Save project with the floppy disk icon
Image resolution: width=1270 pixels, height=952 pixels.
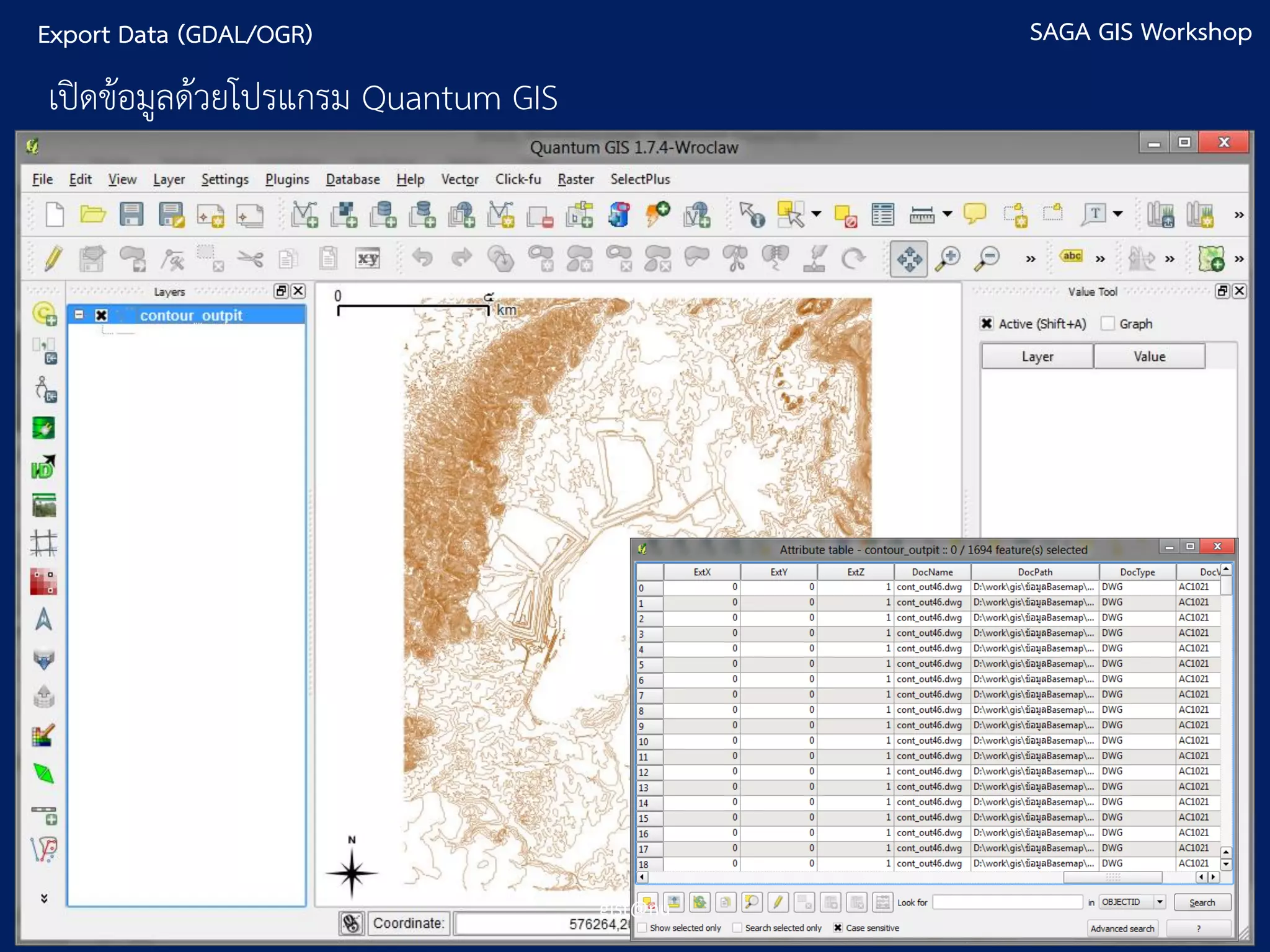(131, 215)
